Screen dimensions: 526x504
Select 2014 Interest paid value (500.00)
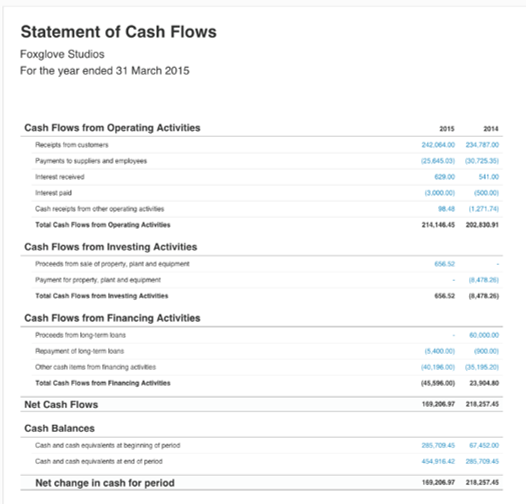coord(486,193)
